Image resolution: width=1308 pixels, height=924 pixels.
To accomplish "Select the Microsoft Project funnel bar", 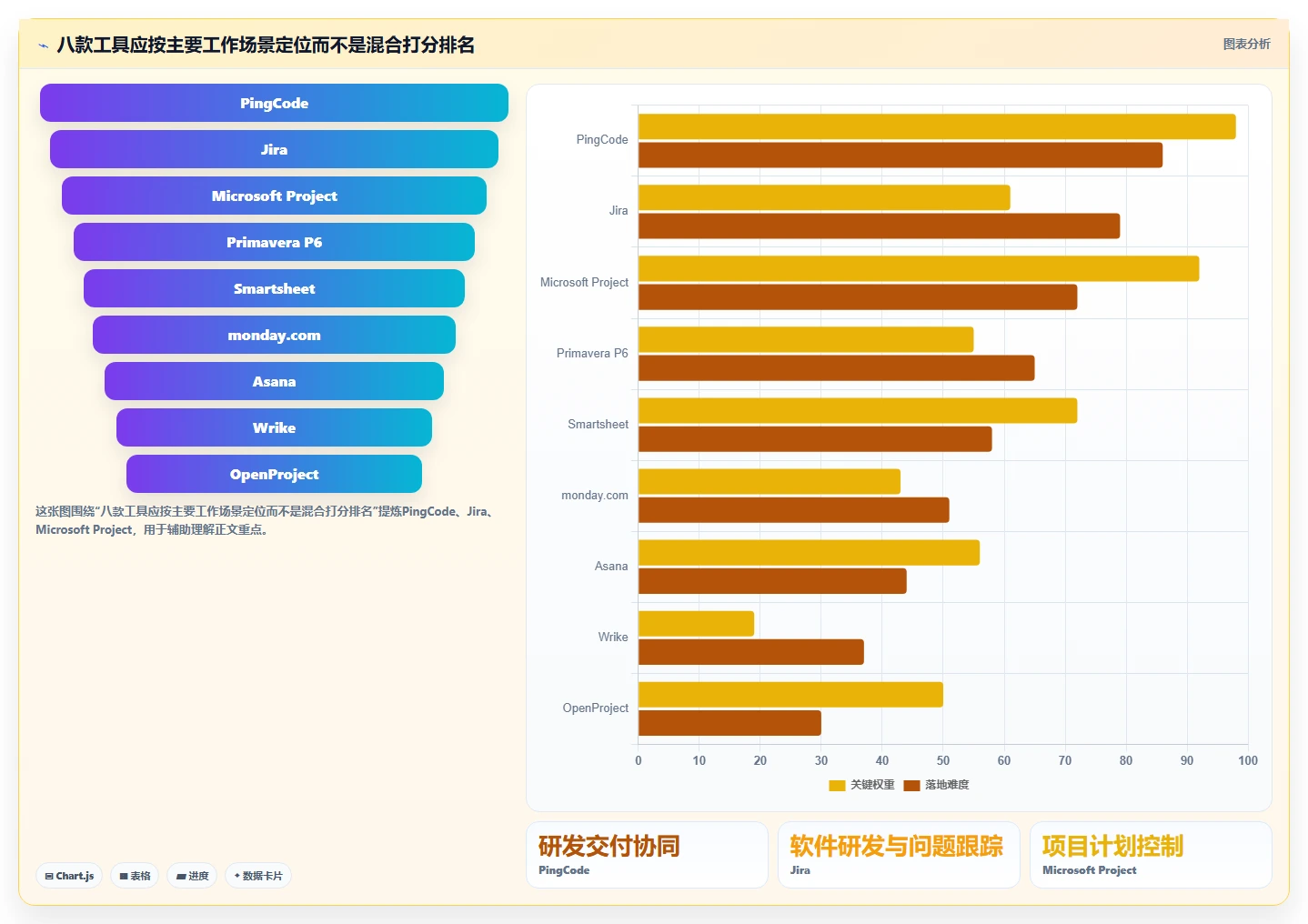I will (x=274, y=196).
